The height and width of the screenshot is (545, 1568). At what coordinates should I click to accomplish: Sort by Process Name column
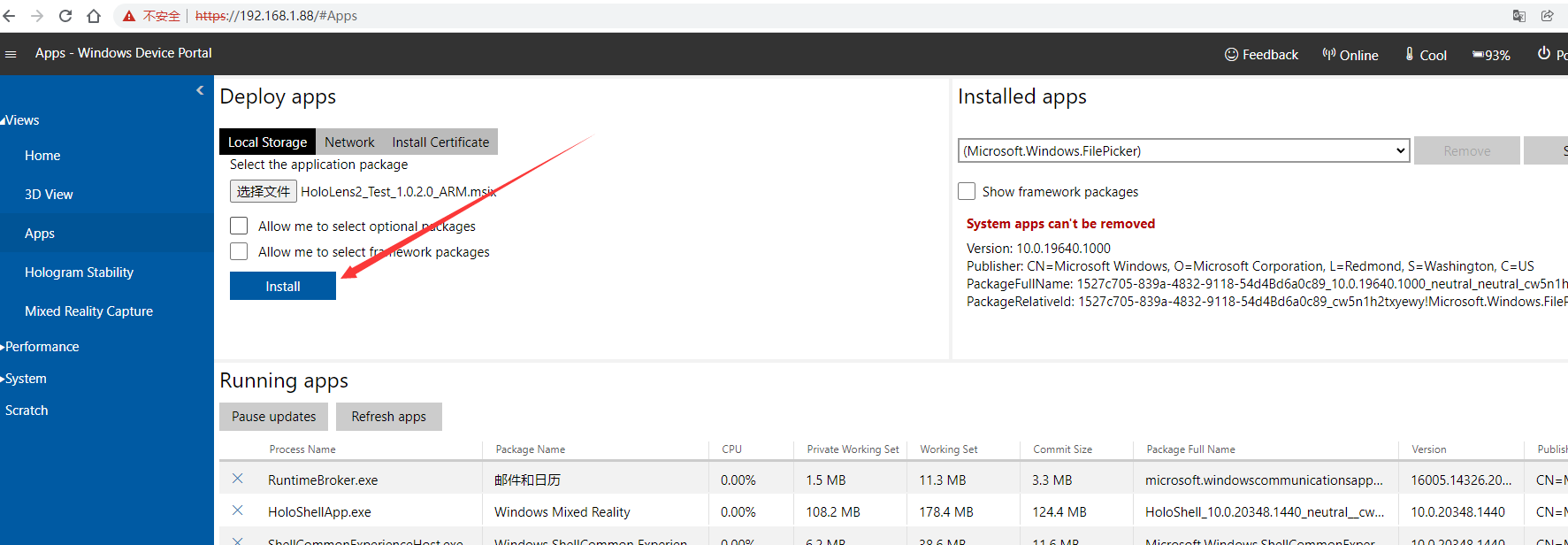(302, 449)
